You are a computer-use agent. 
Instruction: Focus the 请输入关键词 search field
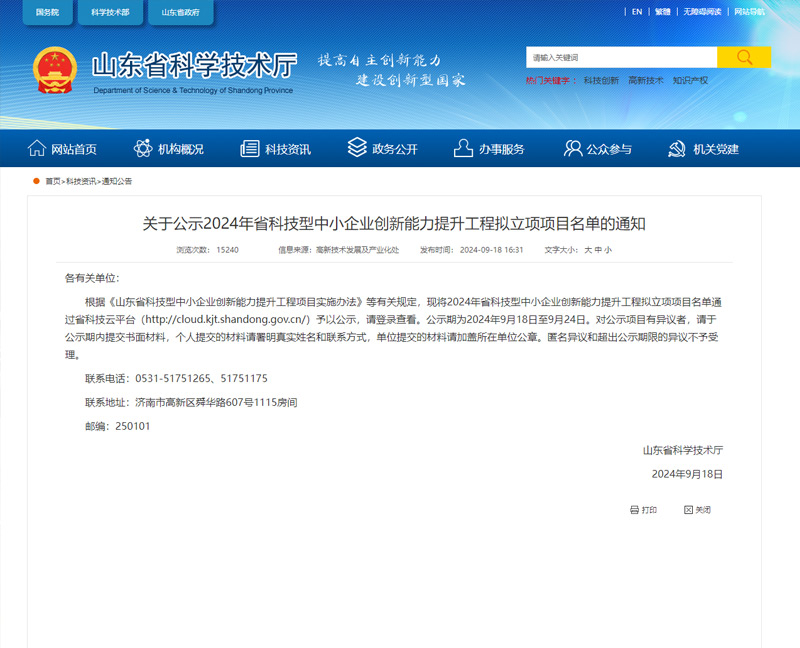pos(621,57)
